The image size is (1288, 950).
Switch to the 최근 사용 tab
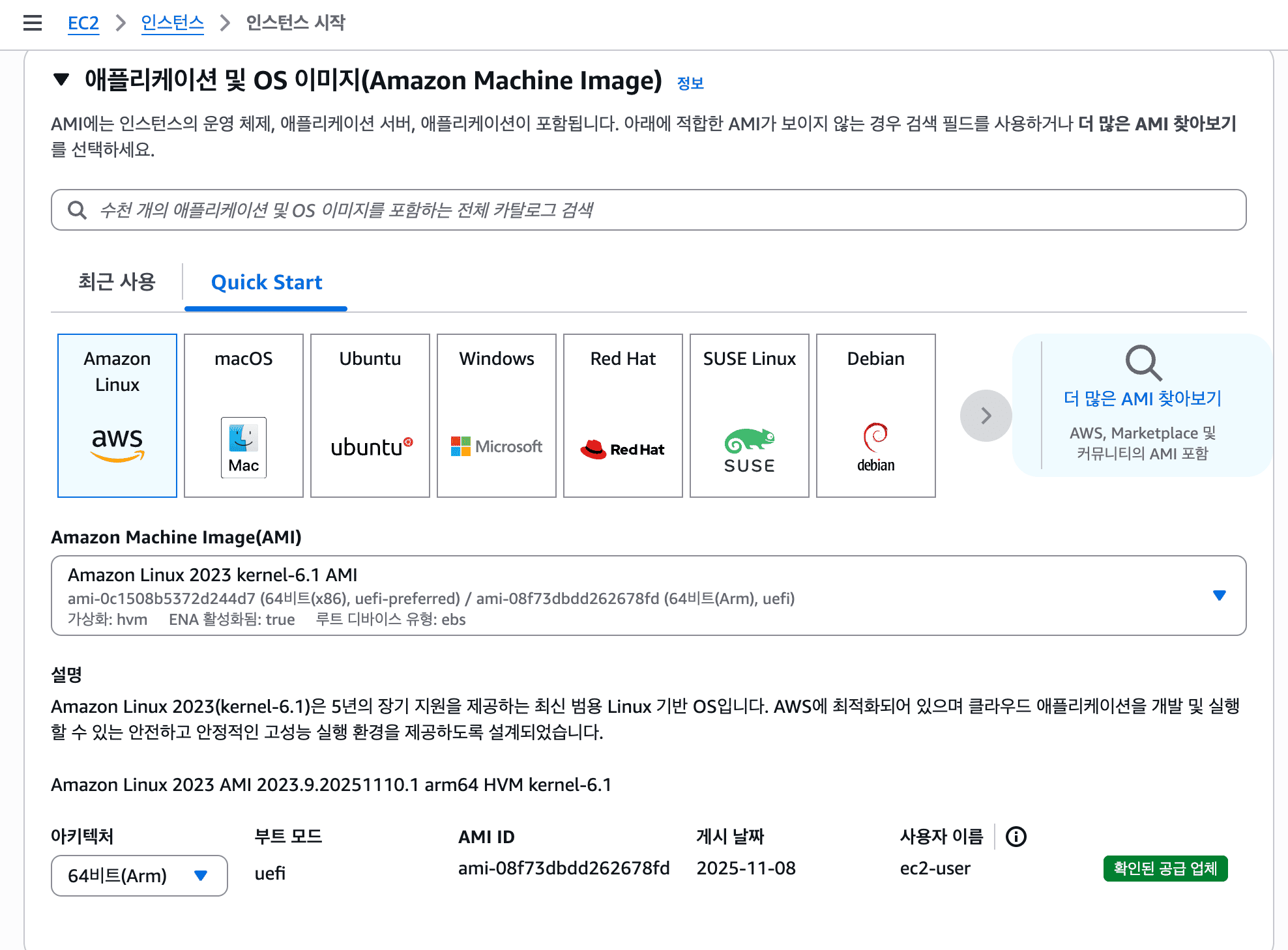coord(117,282)
